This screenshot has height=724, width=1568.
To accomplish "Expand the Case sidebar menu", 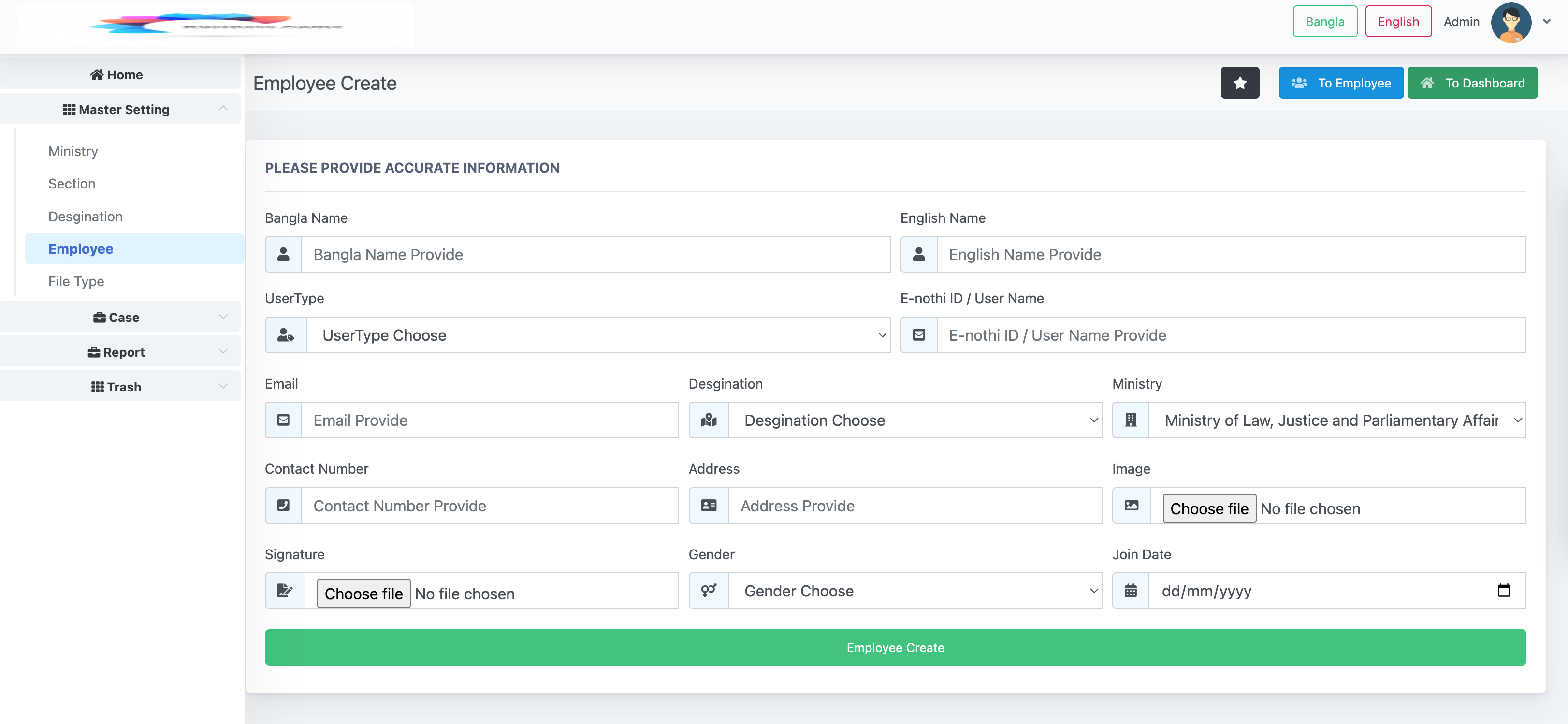I will pos(120,317).
